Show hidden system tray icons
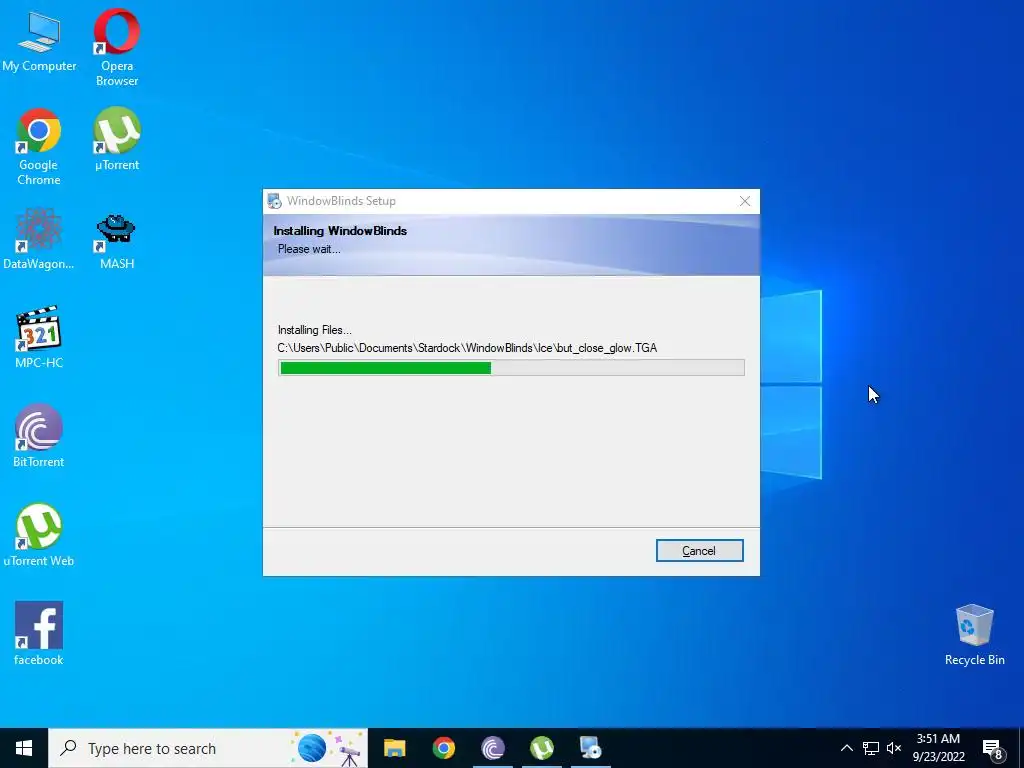 846,748
